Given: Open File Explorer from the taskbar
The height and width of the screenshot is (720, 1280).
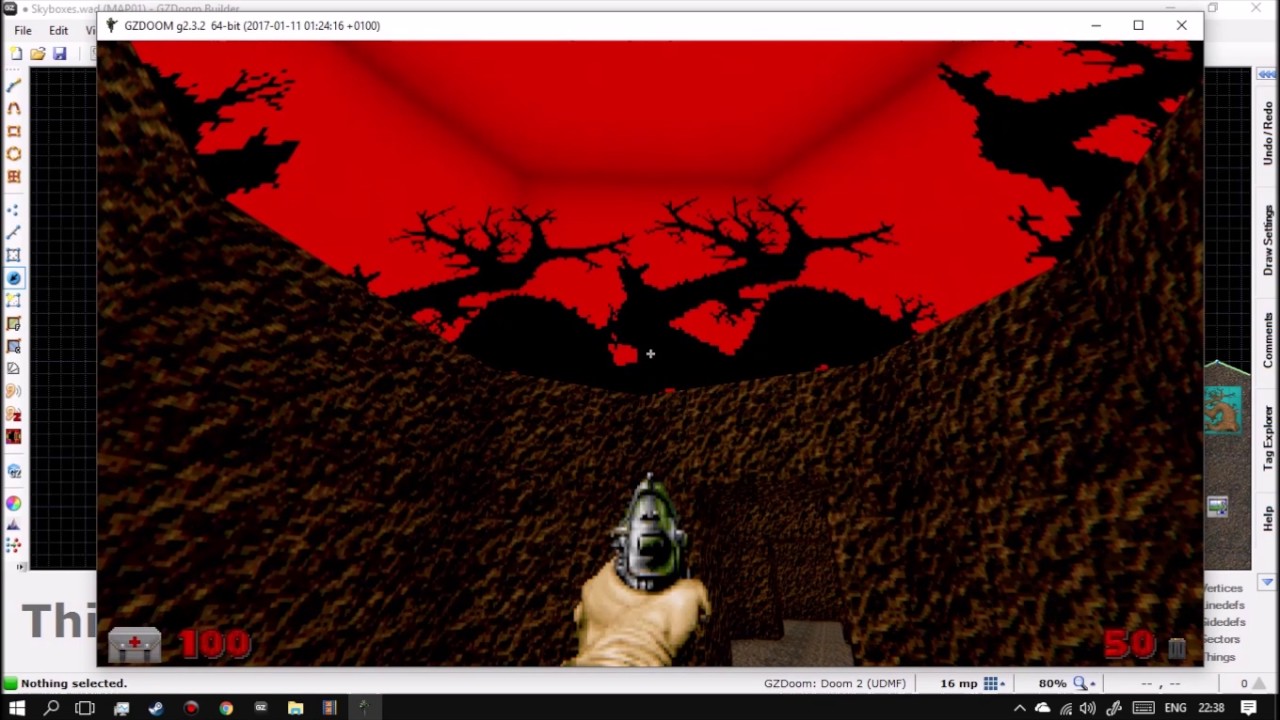Looking at the screenshot, I should 295,708.
